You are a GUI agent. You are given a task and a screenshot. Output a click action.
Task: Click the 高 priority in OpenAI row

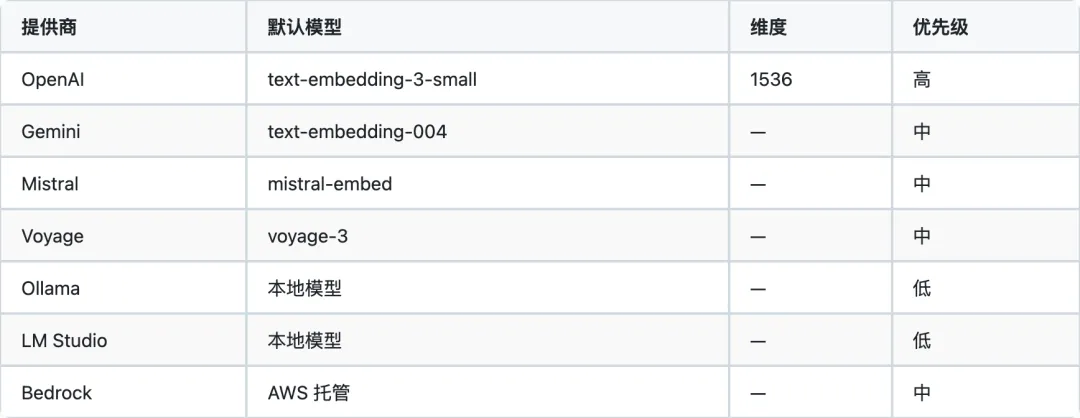(x=921, y=79)
